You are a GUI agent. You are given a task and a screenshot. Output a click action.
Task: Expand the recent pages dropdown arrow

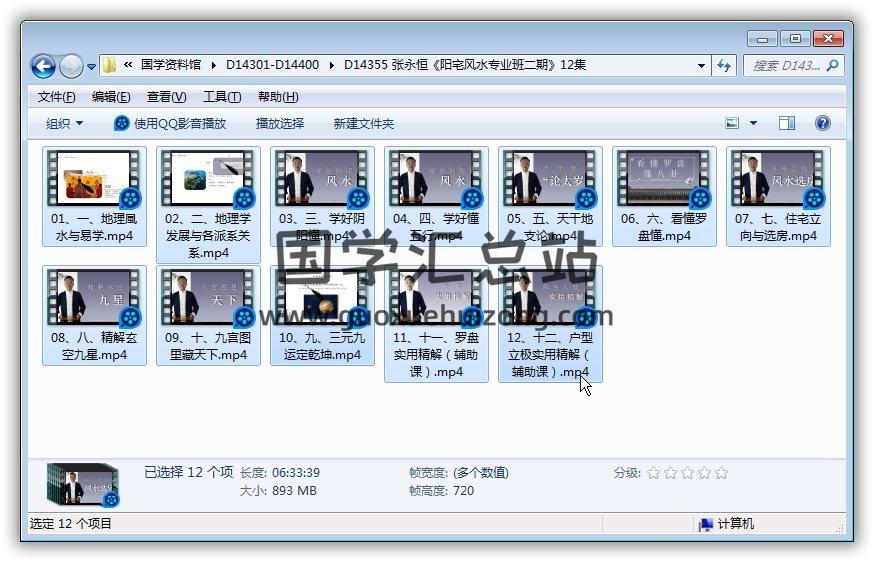coord(91,67)
